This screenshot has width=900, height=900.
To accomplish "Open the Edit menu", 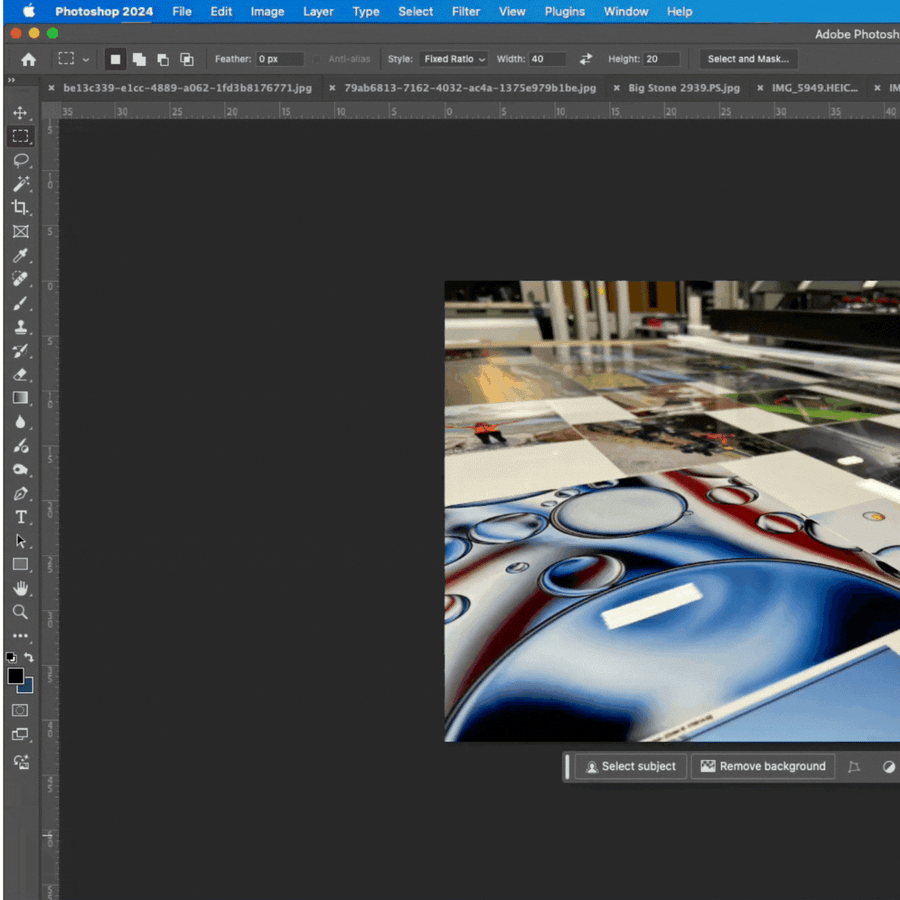I will click(221, 11).
